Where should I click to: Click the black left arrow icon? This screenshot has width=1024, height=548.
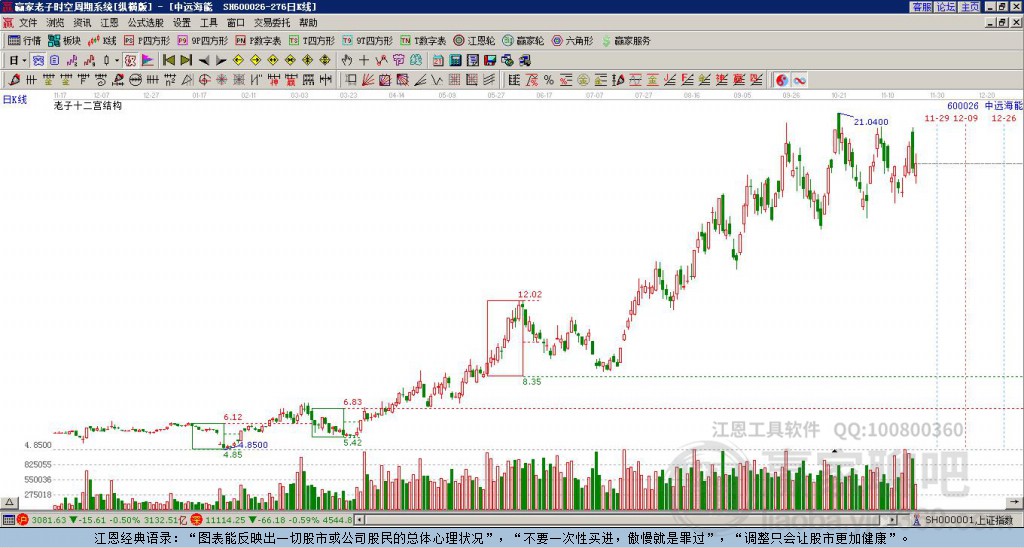[x=204, y=61]
